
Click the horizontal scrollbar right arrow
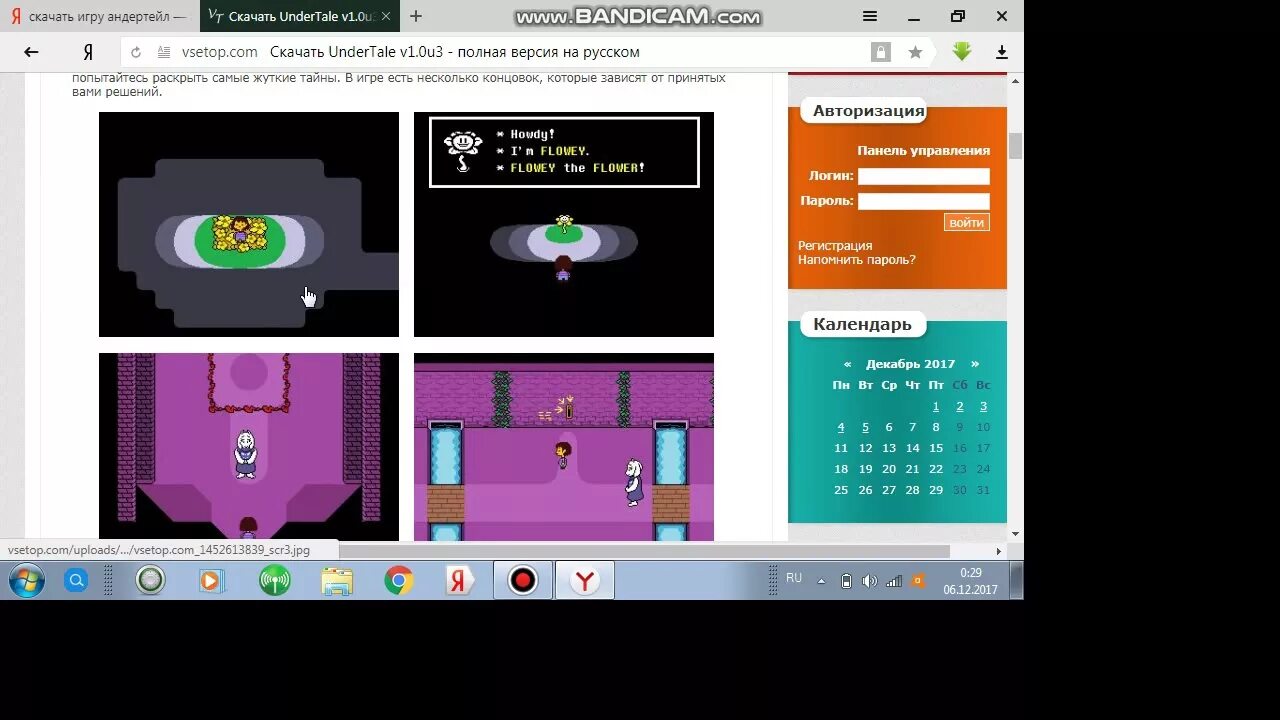coord(999,551)
